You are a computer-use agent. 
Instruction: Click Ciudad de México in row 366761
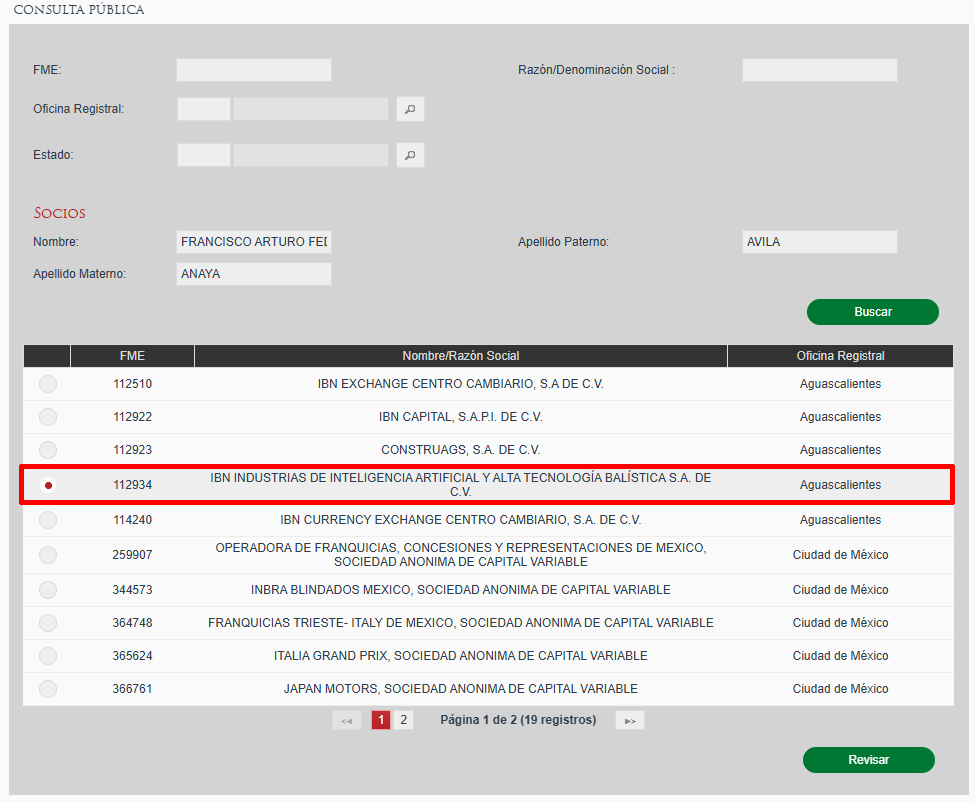click(x=841, y=689)
